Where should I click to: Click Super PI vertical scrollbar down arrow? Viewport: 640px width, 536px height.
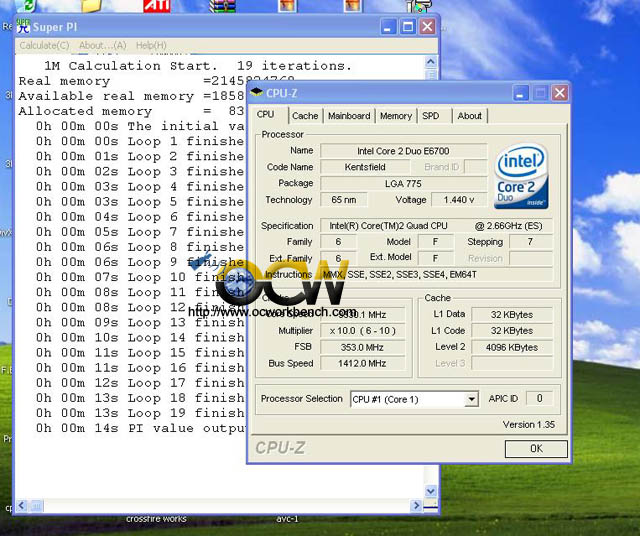(x=431, y=491)
